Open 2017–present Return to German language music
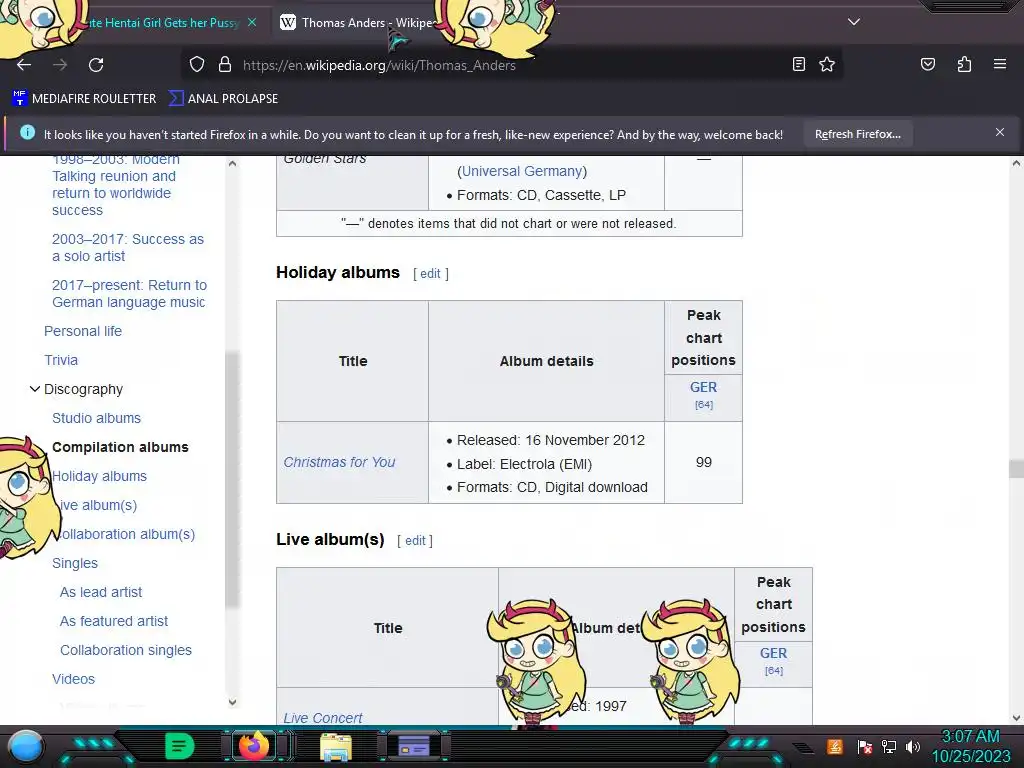 (x=129, y=293)
